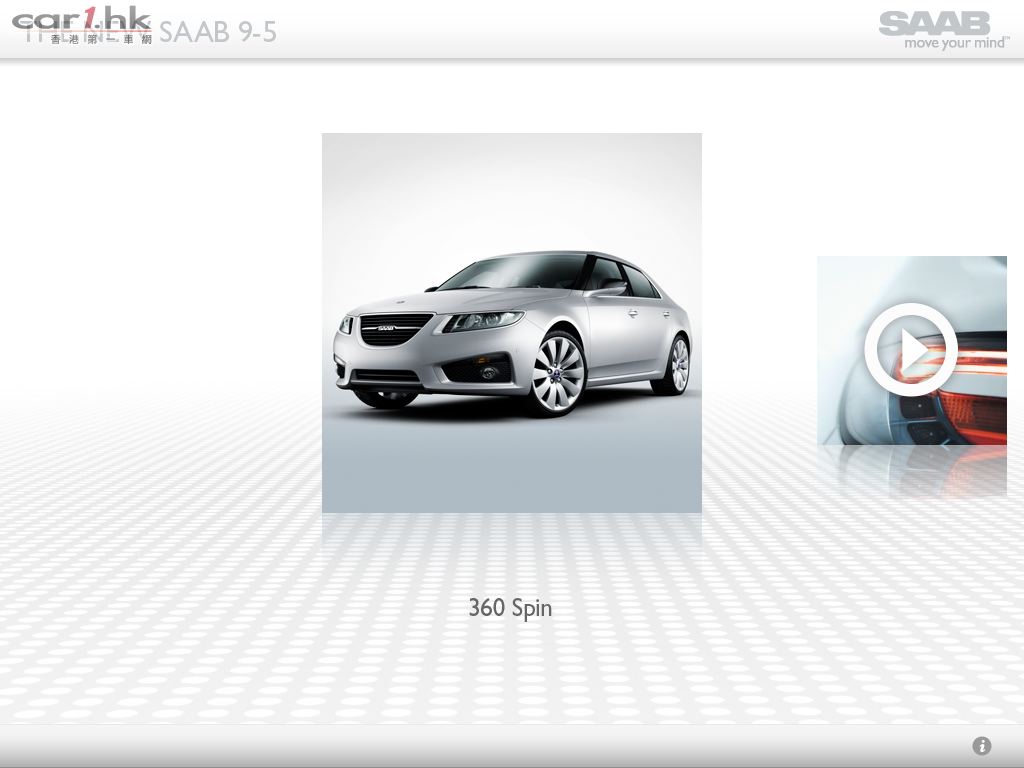
Task: Open the tail light video thumbnail
Action: pyautogui.click(x=911, y=350)
